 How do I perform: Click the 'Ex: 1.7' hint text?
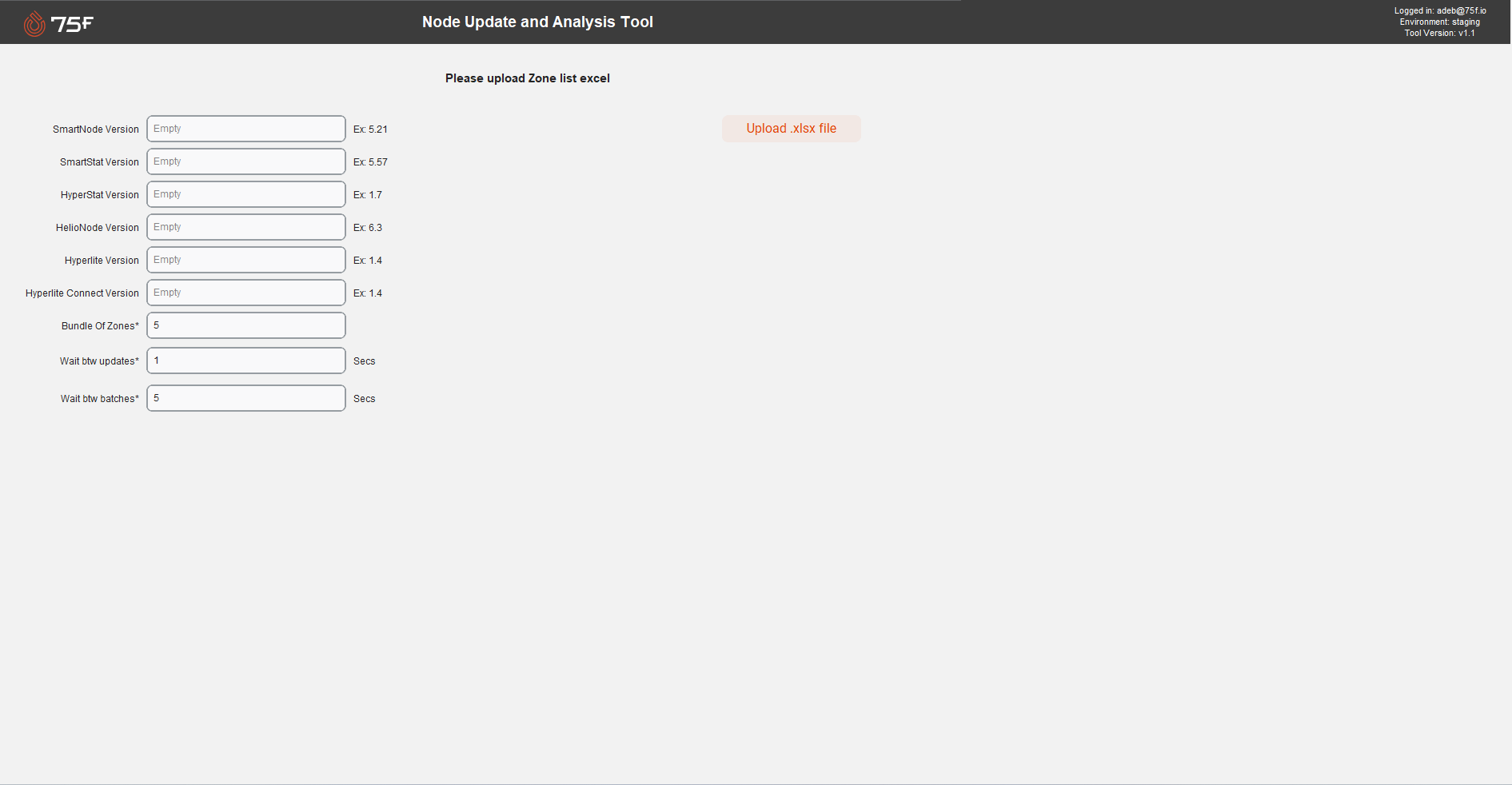coord(368,195)
